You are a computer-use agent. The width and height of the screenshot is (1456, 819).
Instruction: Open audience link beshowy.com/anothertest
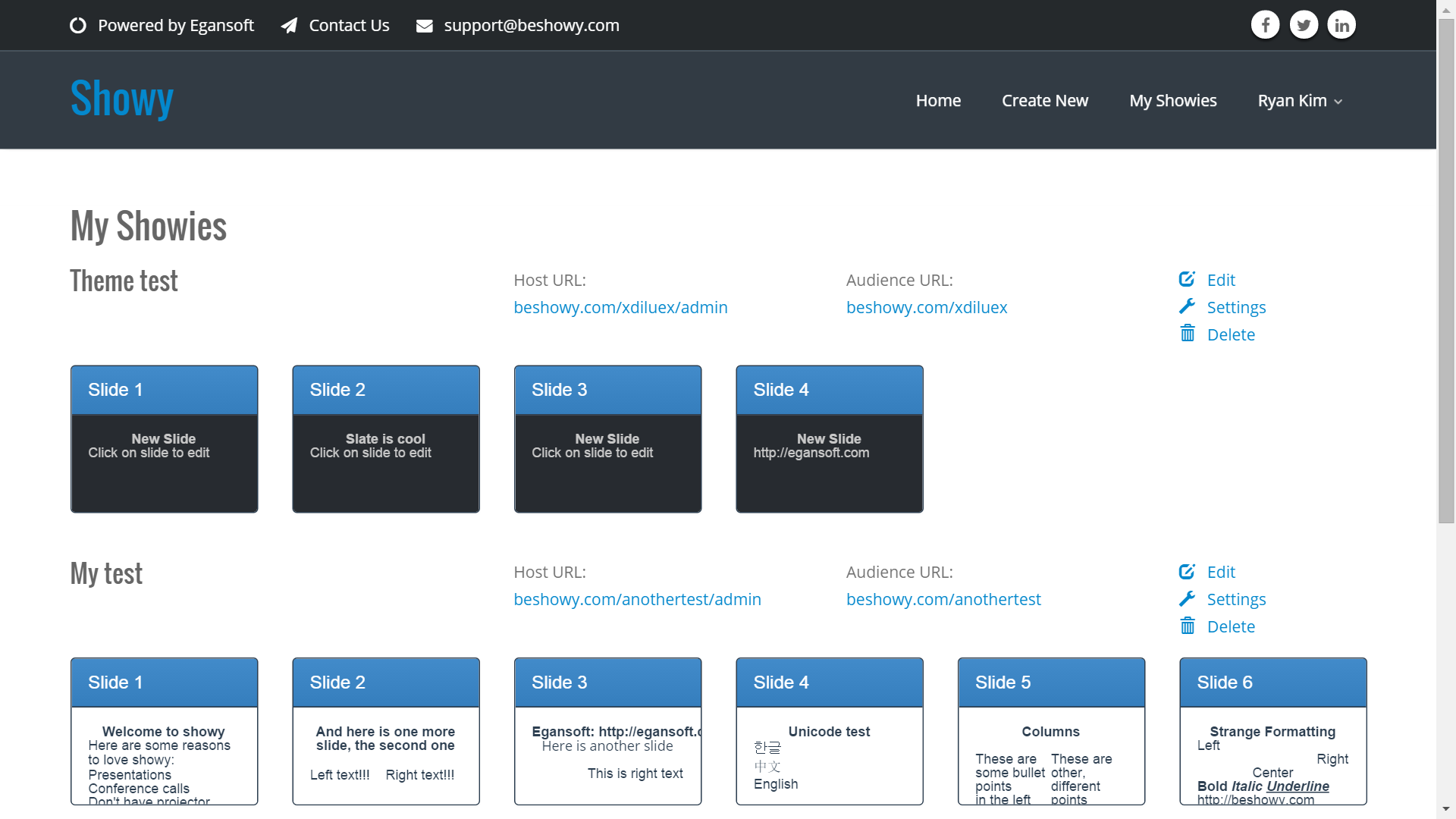[x=943, y=599]
